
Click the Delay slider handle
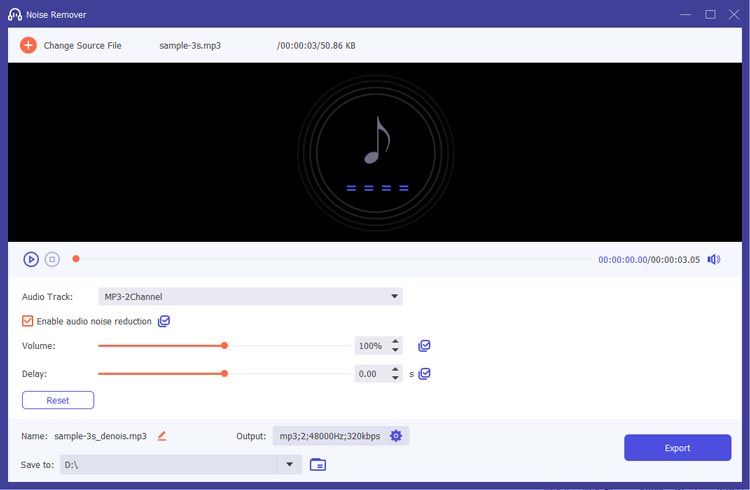[x=224, y=374]
